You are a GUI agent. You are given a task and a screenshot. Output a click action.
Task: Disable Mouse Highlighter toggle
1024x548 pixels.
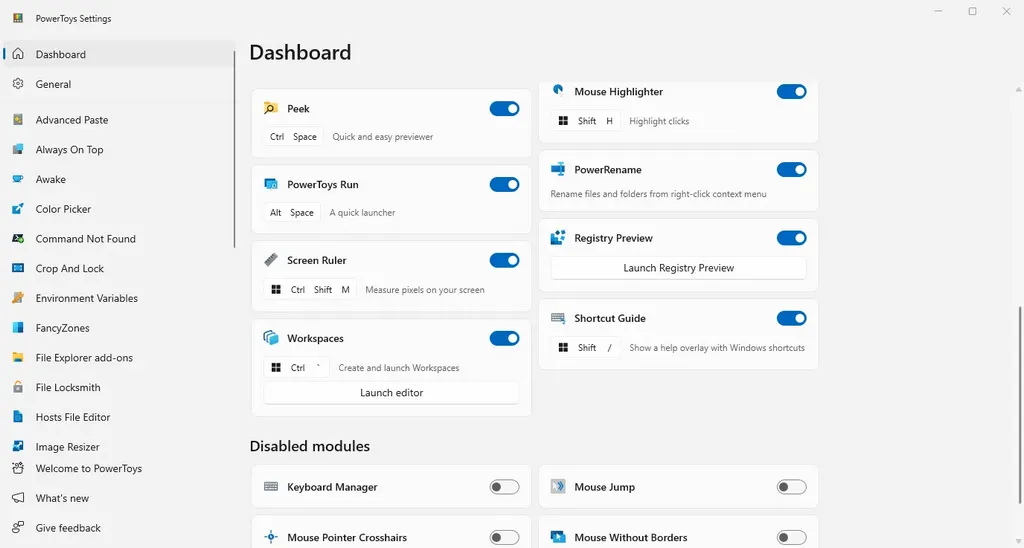(x=792, y=91)
